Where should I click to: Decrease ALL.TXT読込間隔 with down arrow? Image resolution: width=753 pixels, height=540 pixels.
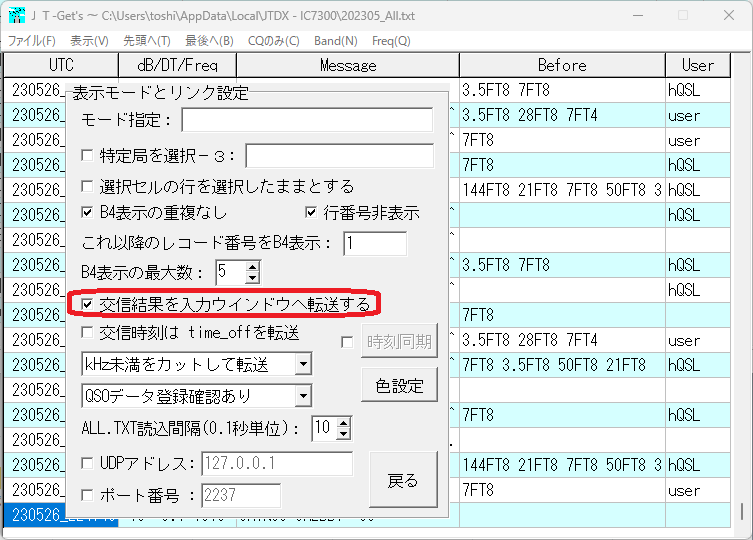coord(343,434)
